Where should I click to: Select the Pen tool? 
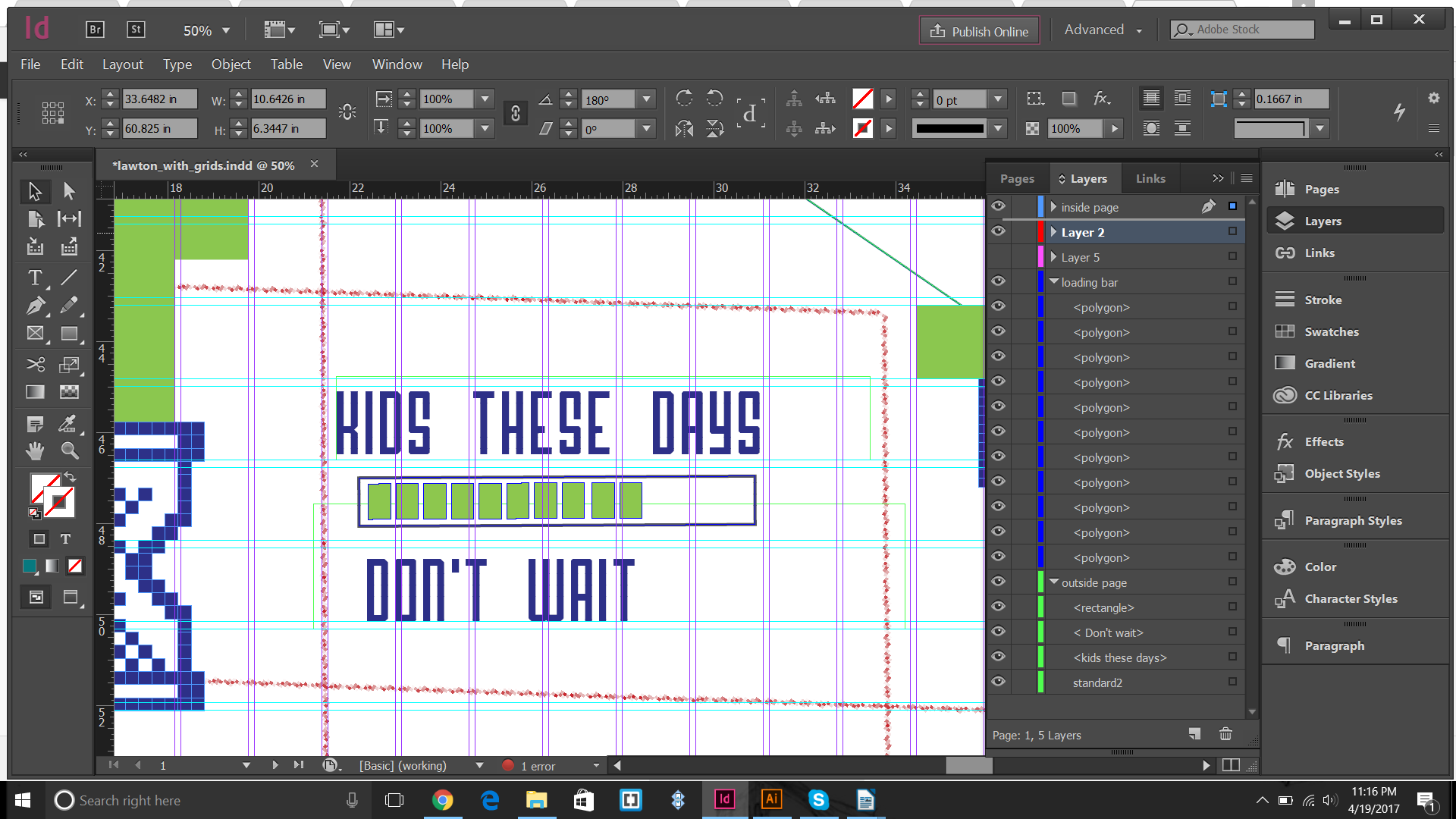pyautogui.click(x=35, y=306)
